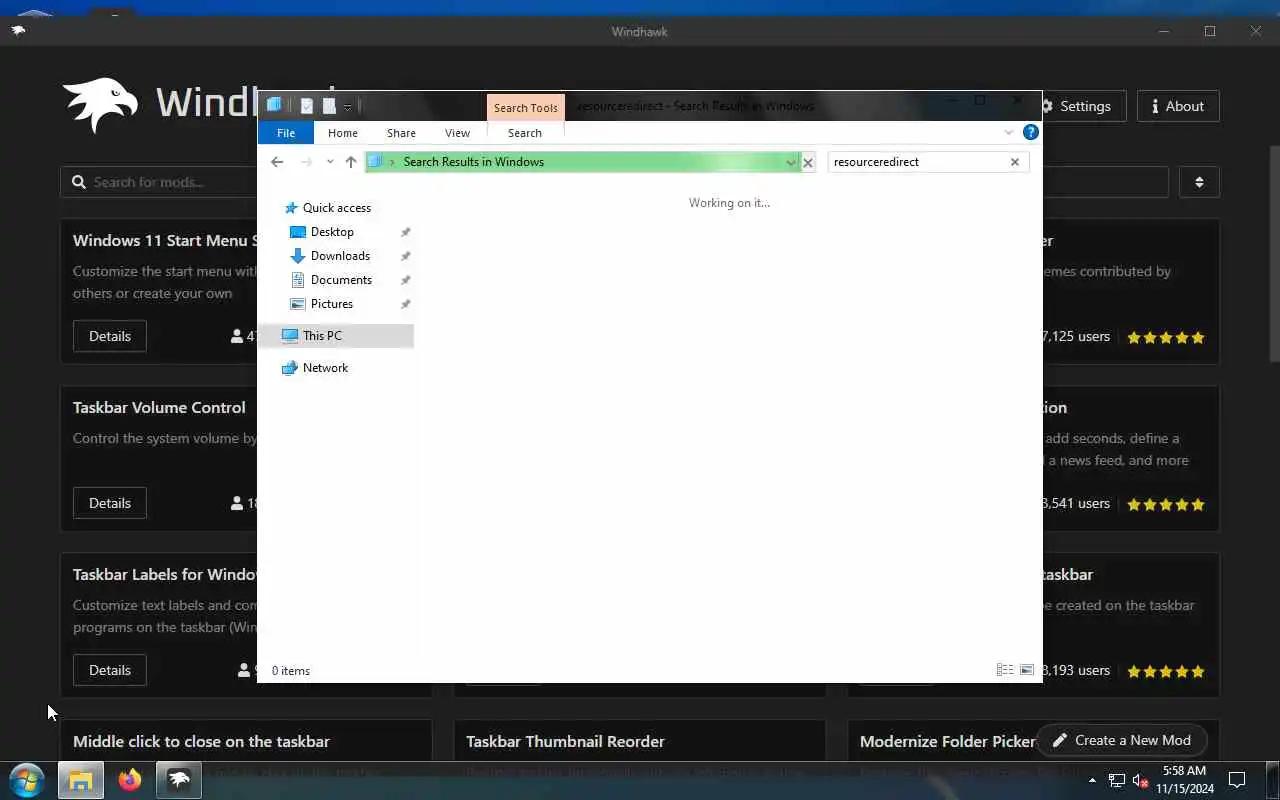Click the 3,193 users rating stars

[x=1165, y=671]
